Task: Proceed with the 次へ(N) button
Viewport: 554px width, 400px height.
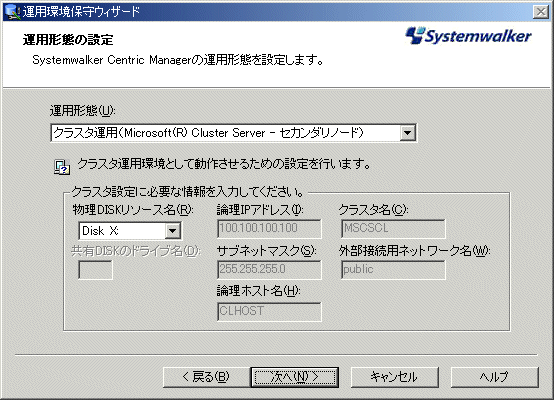Action: click(x=295, y=377)
